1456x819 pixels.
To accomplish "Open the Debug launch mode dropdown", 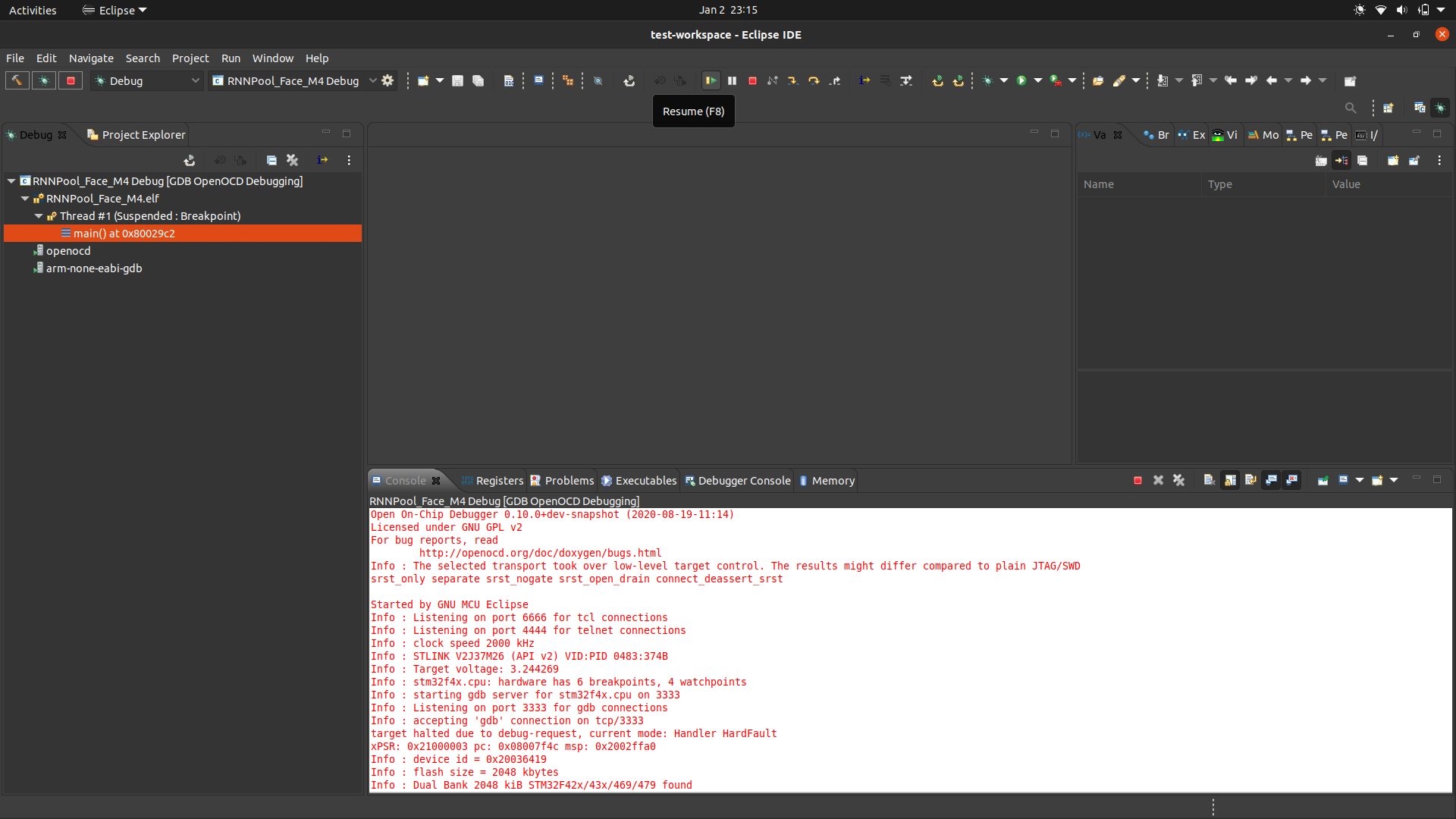I will (x=195, y=81).
